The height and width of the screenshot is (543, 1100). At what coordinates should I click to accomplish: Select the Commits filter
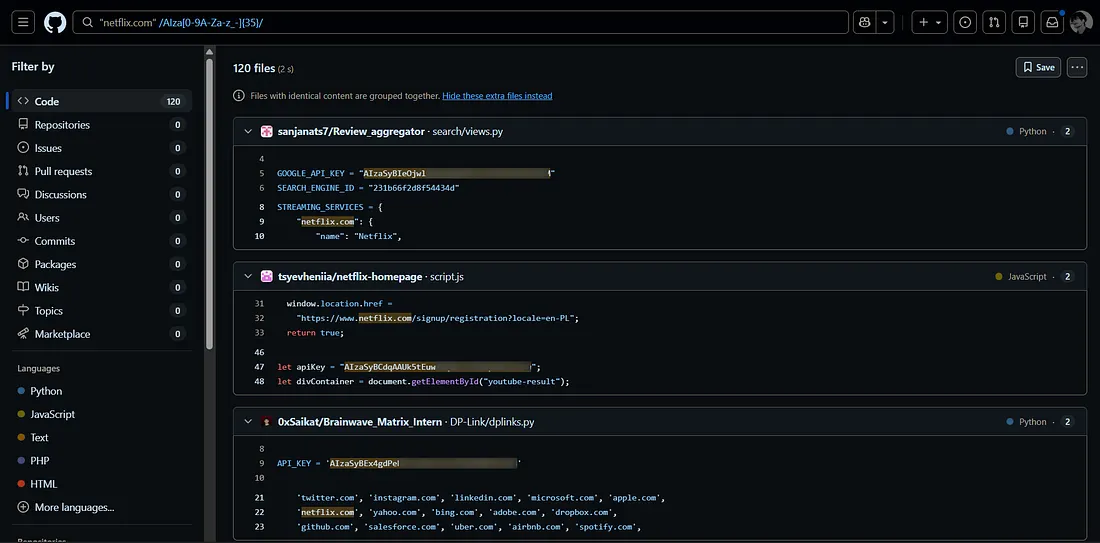[x=101, y=241]
